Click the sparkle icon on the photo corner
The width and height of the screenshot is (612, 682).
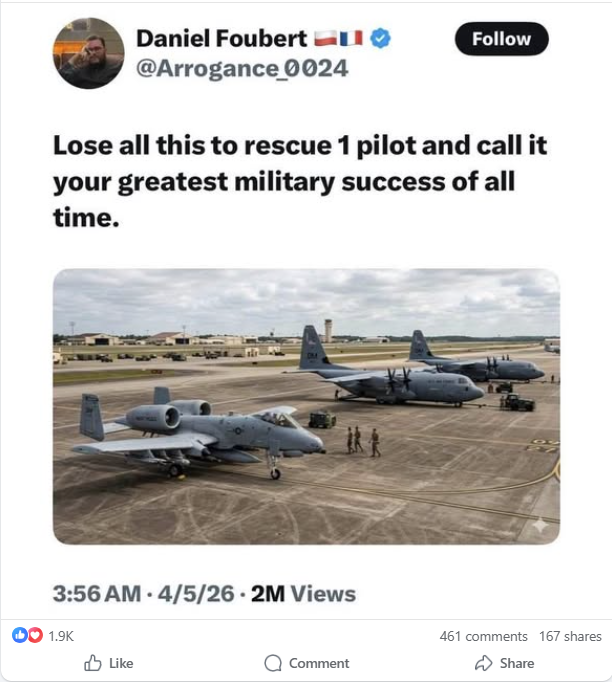[540, 524]
